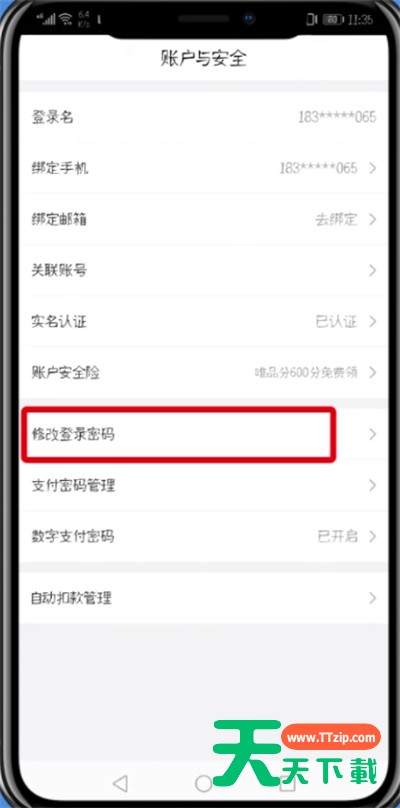
Task: Tap the 已开启 status label
Action: (337, 536)
